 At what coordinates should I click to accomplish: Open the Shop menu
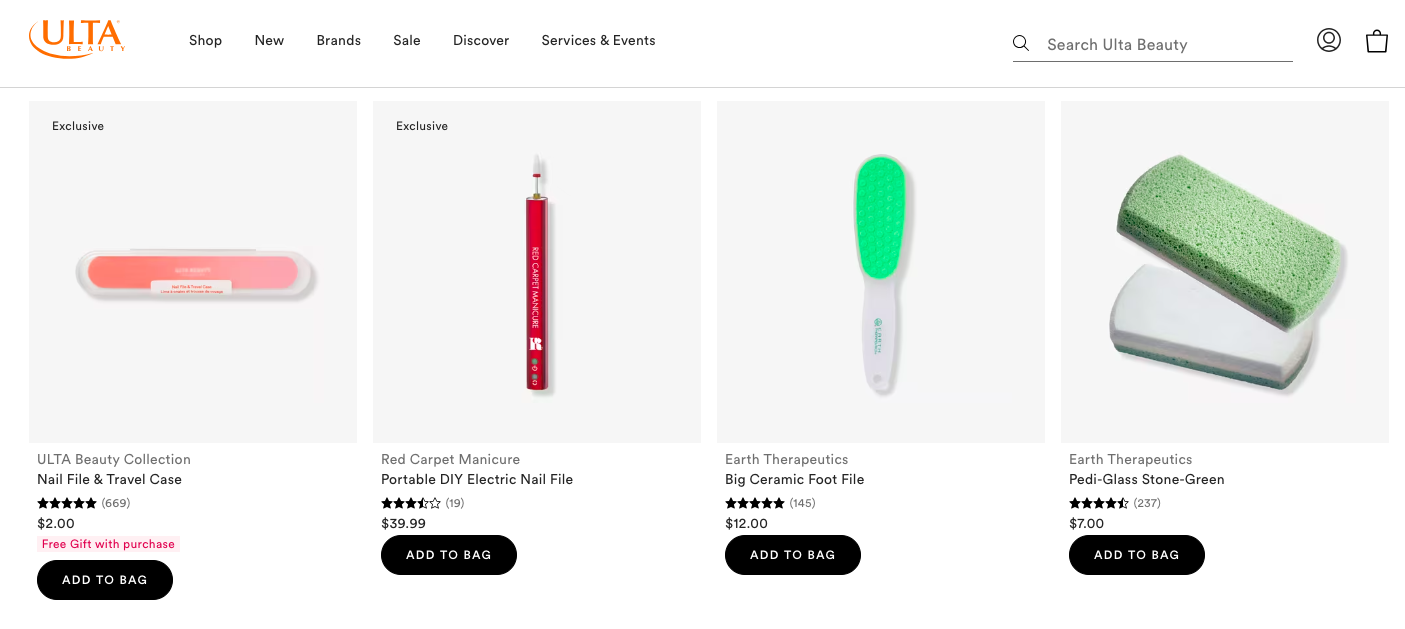205,41
